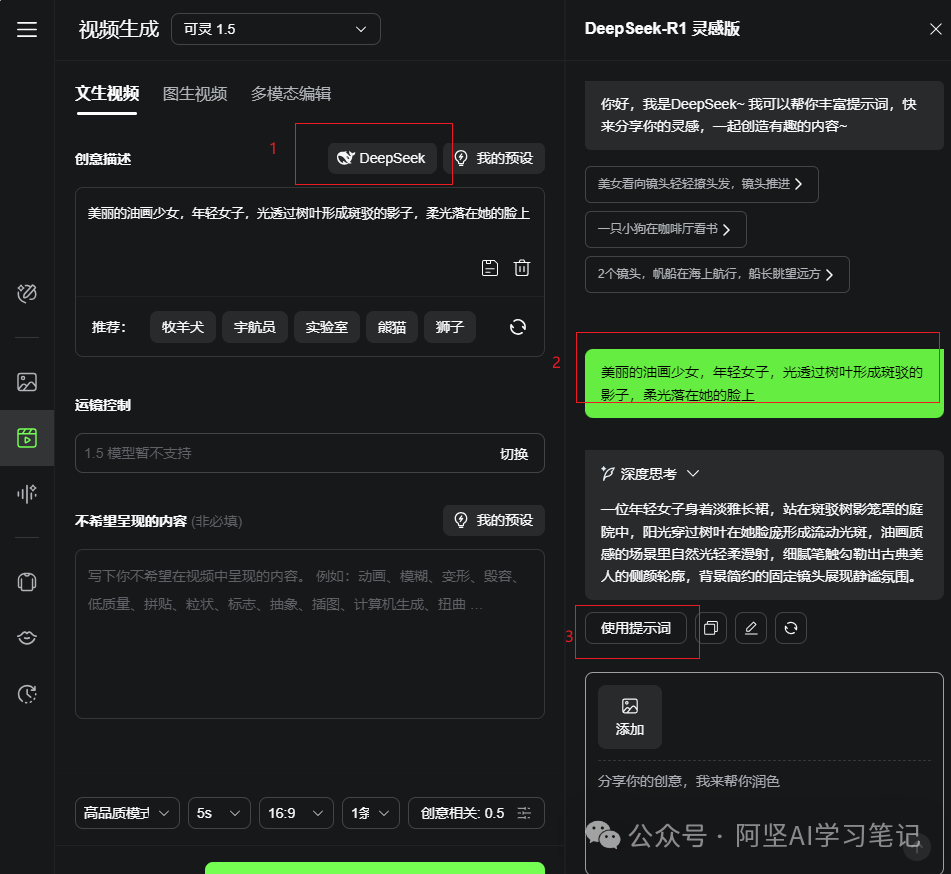Close the DeepSeek-R1 panel

click(x=935, y=29)
